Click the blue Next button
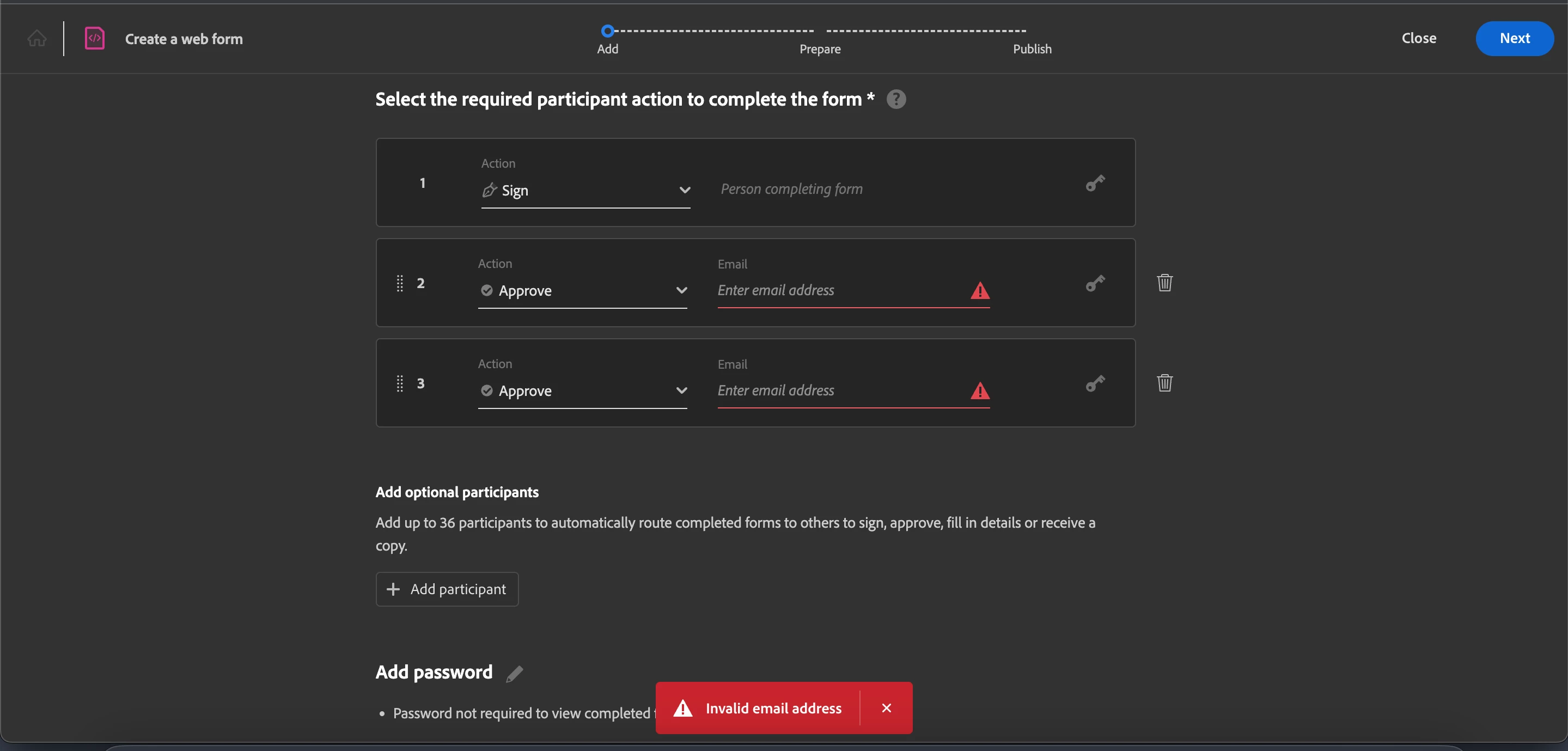This screenshot has width=1568, height=751. point(1514,38)
